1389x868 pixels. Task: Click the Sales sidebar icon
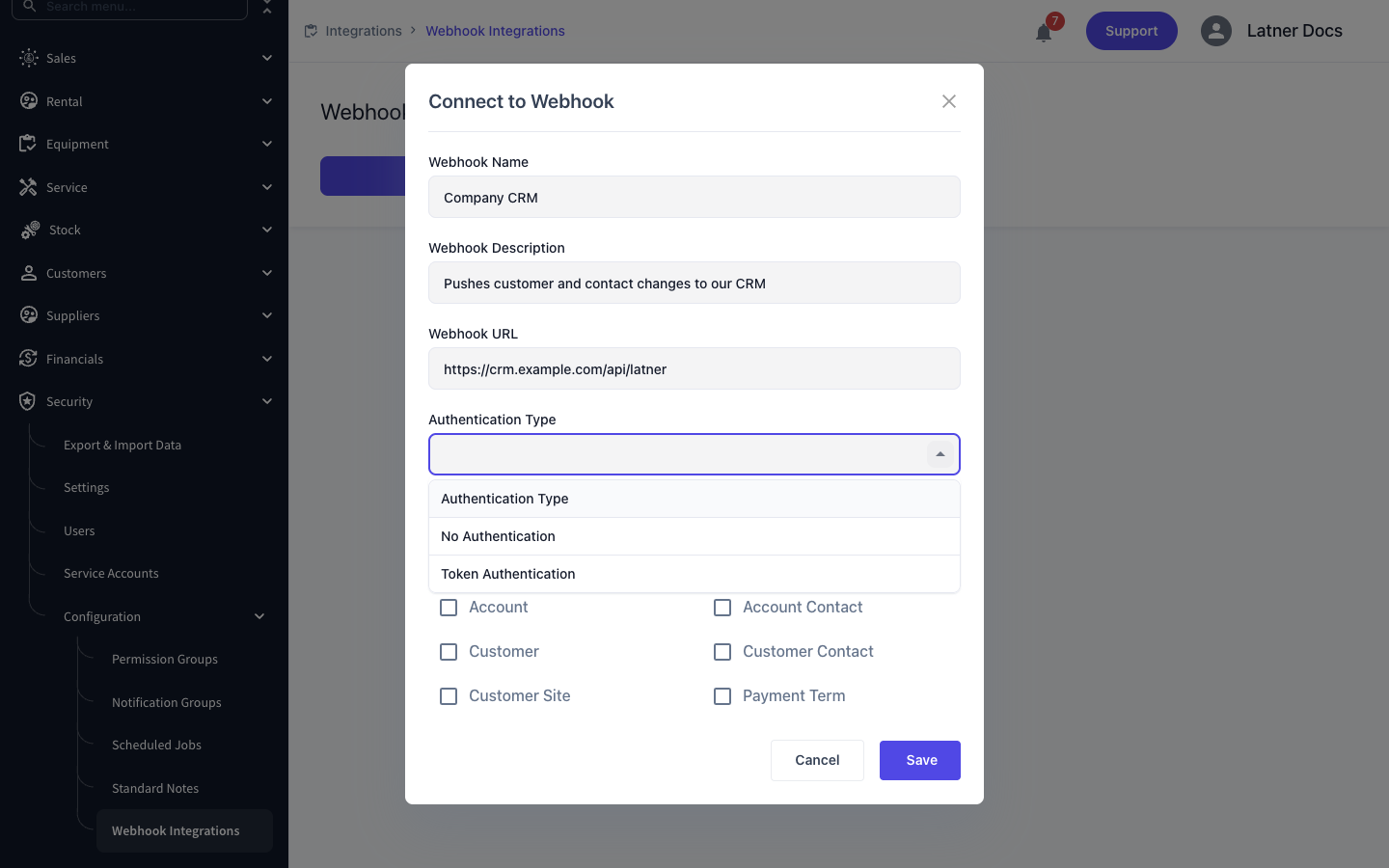29,58
